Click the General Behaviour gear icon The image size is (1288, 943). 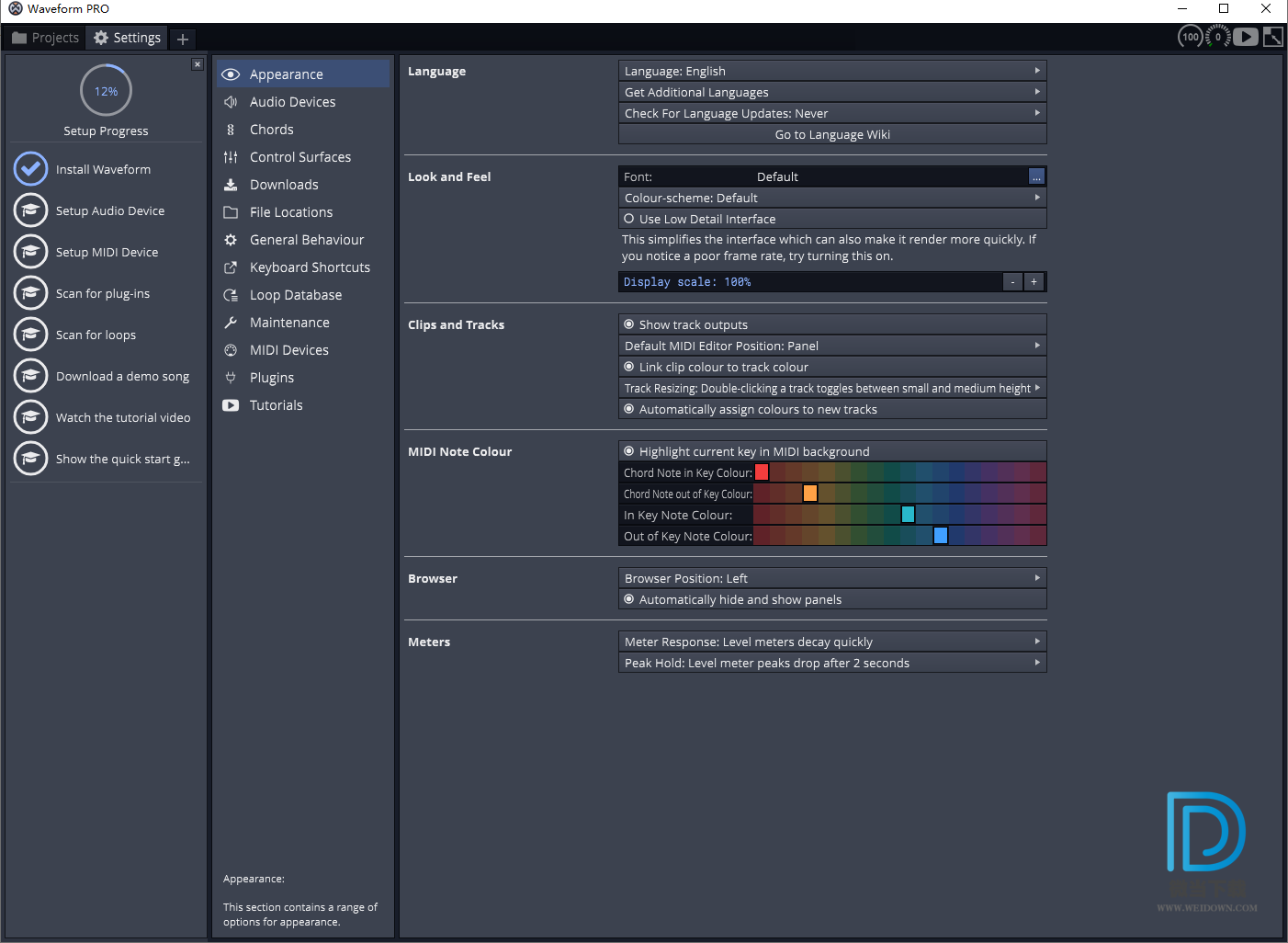231,240
